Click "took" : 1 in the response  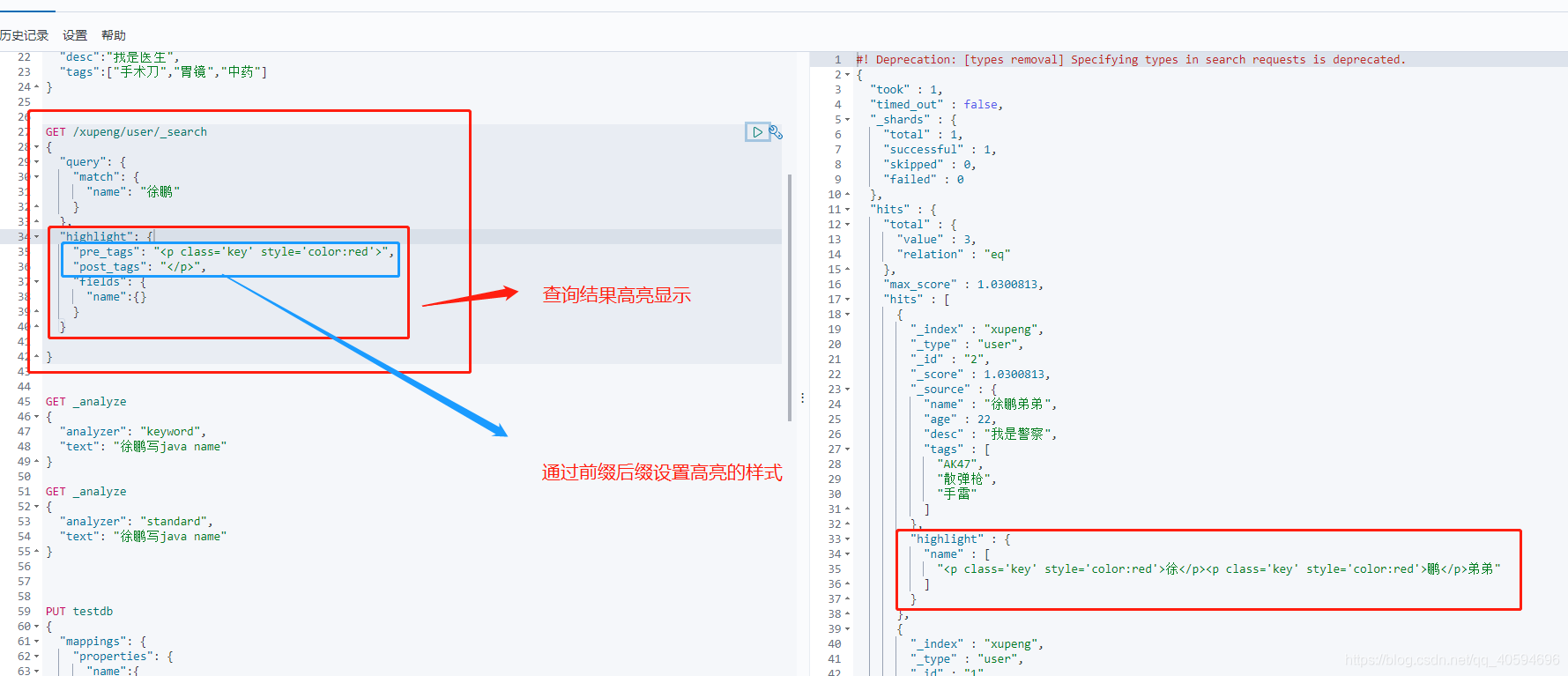(x=906, y=90)
